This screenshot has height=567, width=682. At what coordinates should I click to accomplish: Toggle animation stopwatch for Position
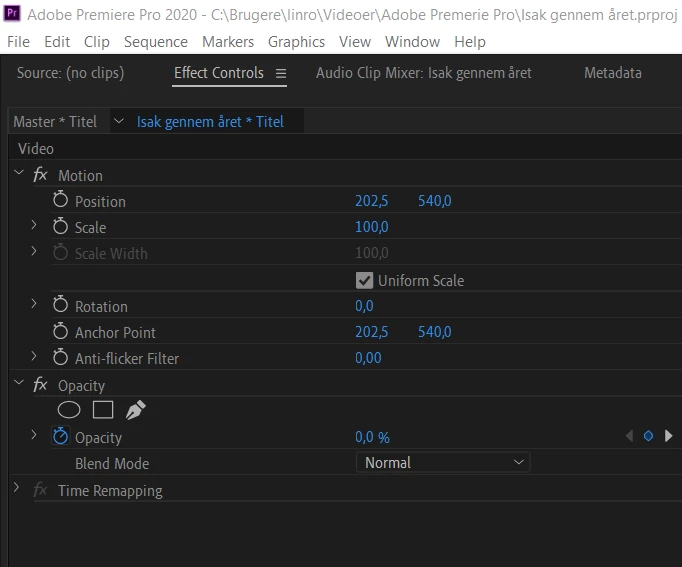point(60,200)
